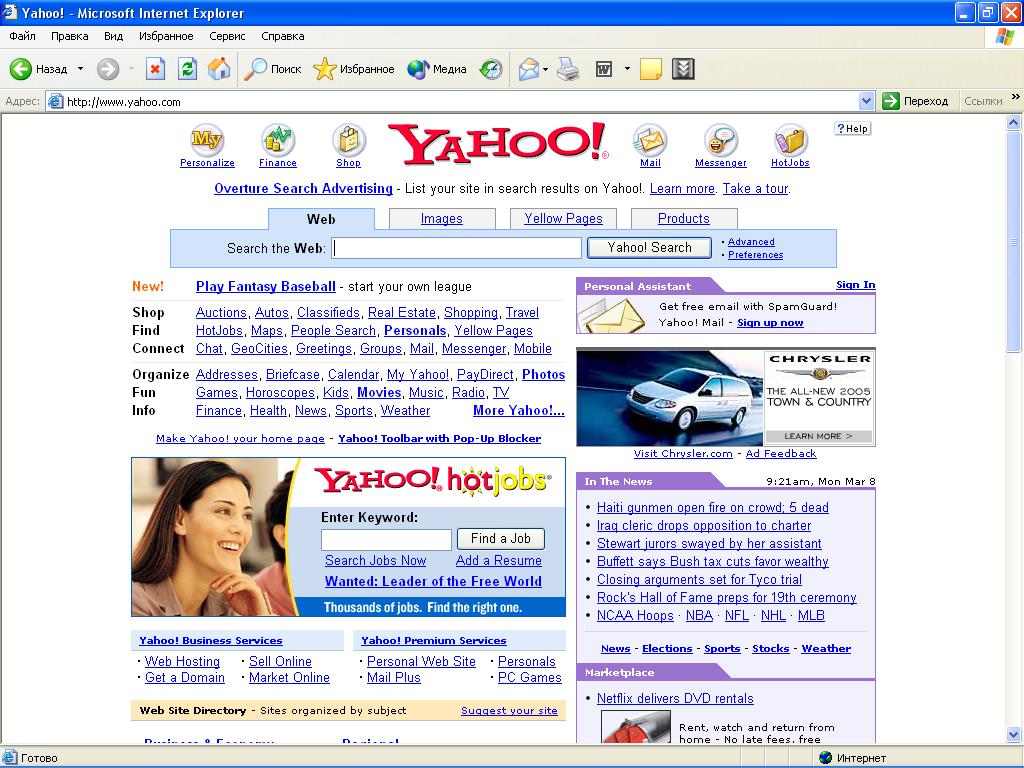Open the Play Fantasy Baseball link
Viewport: 1024px width, 768px height.
click(x=266, y=286)
